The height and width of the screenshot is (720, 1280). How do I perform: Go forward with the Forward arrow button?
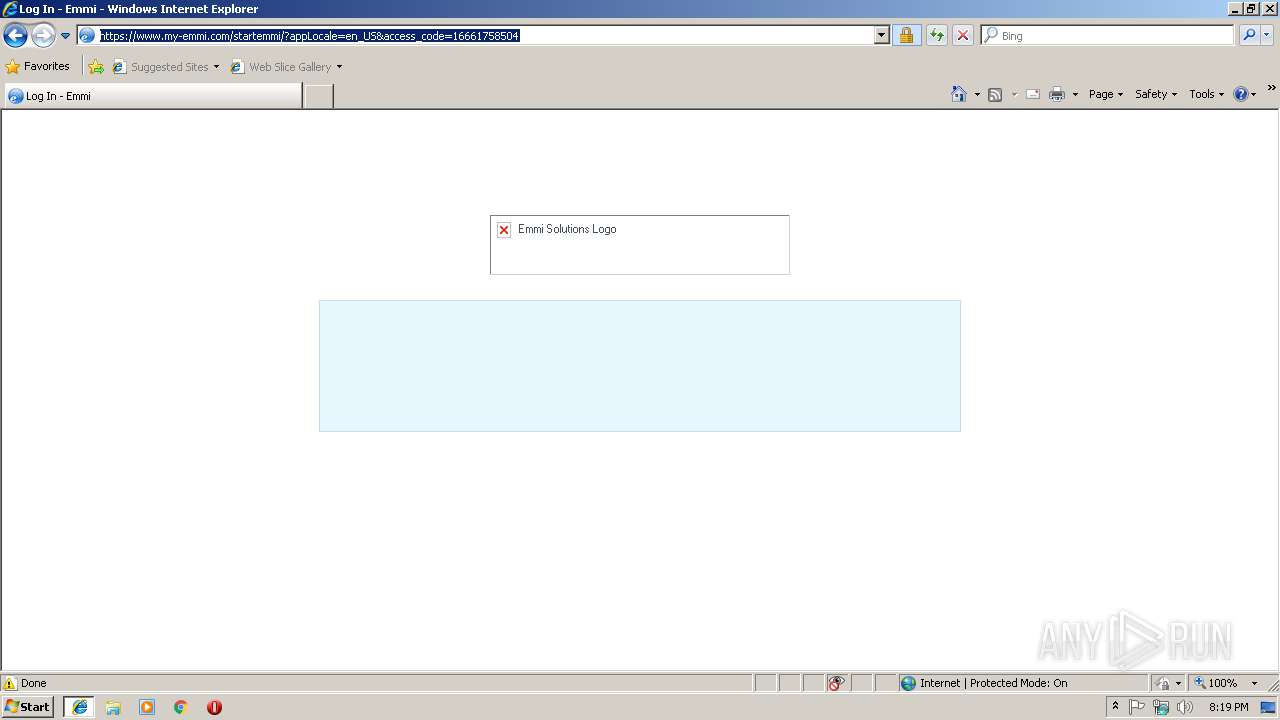tap(43, 36)
